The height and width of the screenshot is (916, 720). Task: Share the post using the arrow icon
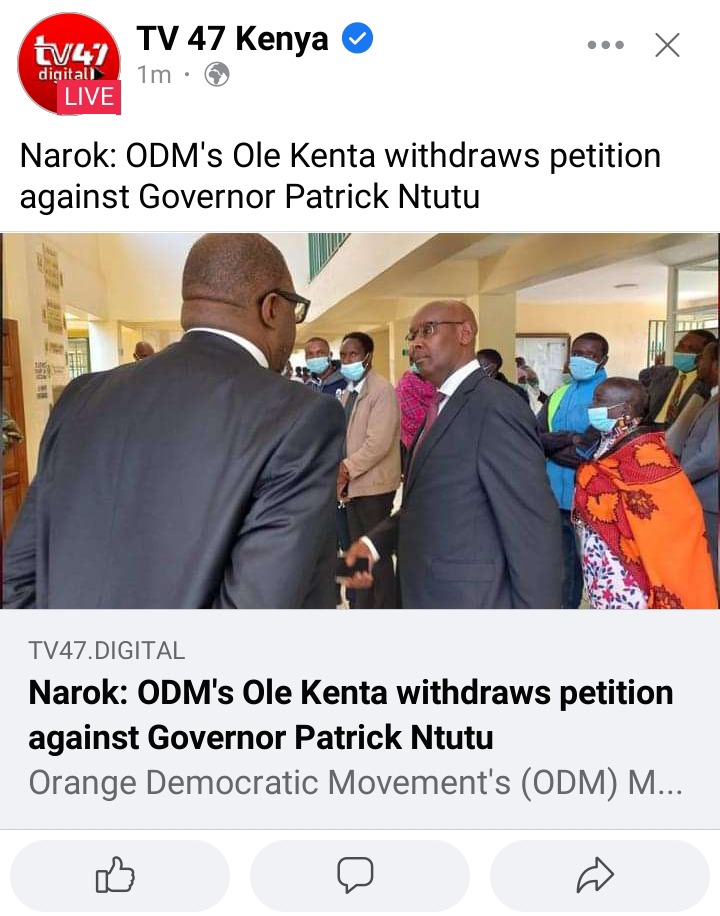(x=595, y=875)
